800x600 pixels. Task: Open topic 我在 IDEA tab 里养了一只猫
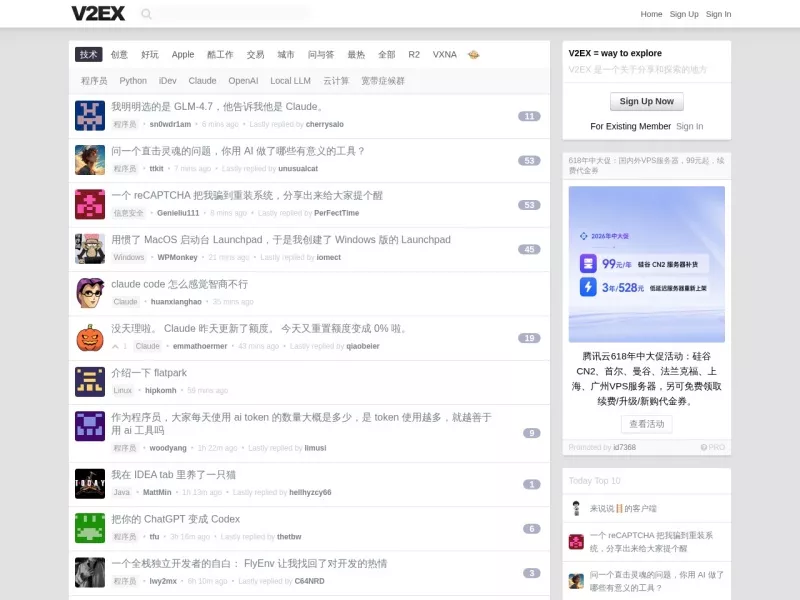click(x=173, y=475)
